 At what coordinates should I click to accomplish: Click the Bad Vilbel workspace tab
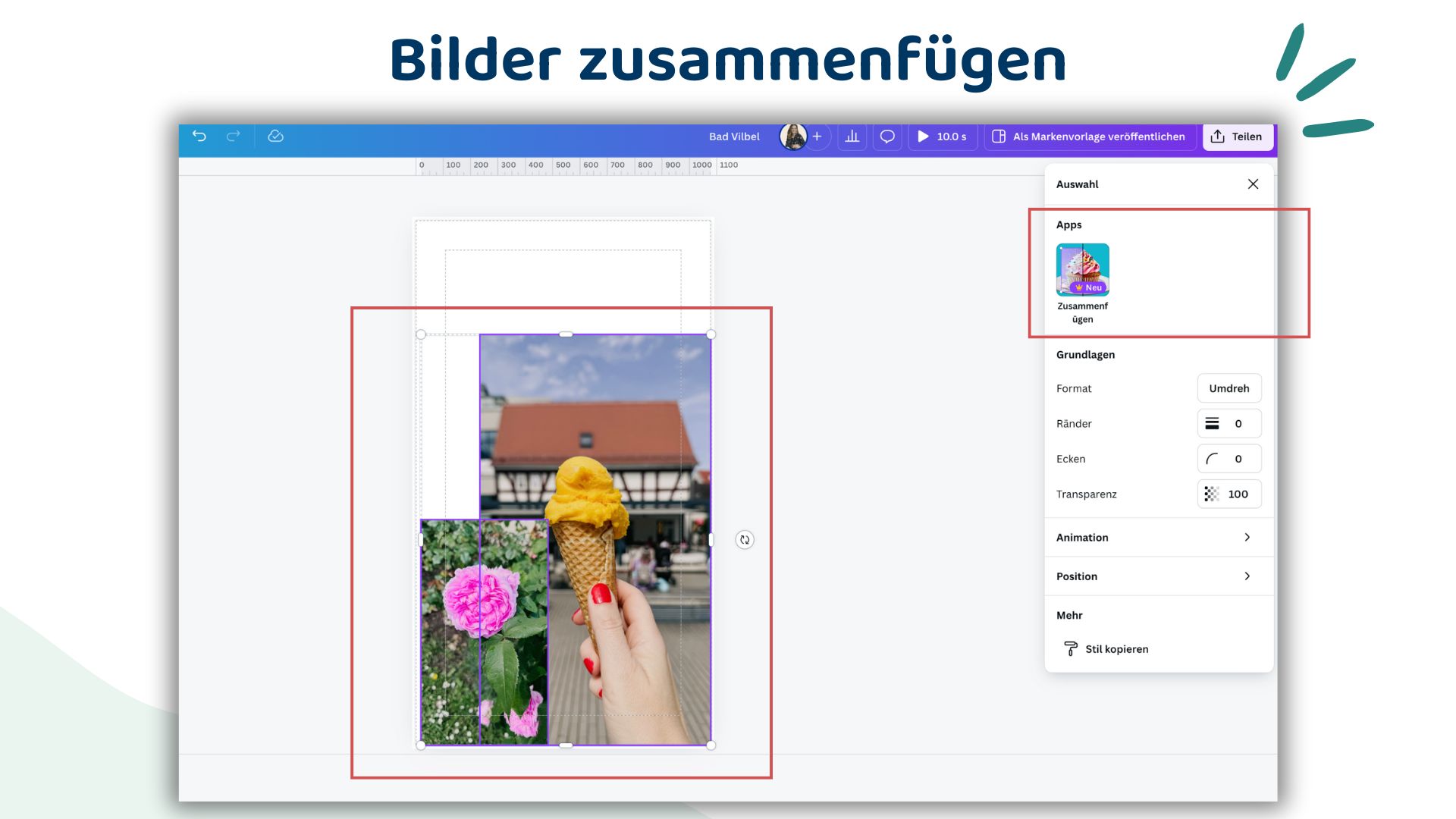tap(733, 136)
